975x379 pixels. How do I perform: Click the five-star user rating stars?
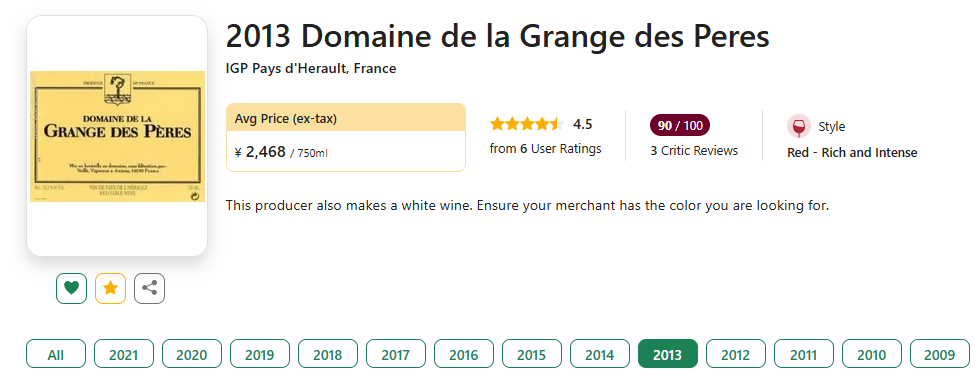coord(527,124)
